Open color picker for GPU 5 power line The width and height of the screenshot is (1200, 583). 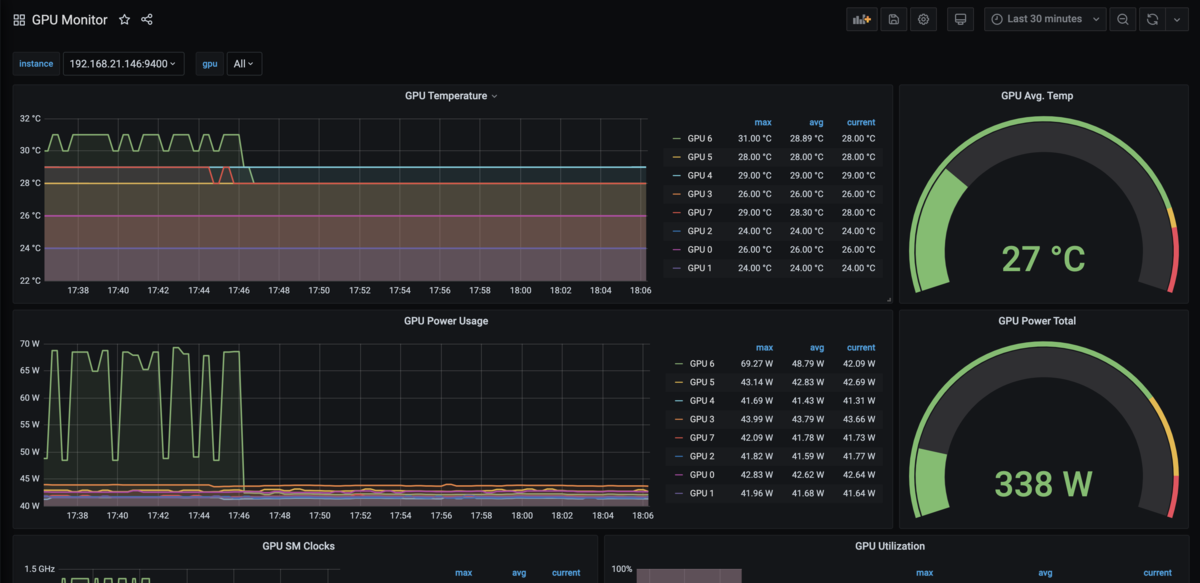tap(680, 382)
